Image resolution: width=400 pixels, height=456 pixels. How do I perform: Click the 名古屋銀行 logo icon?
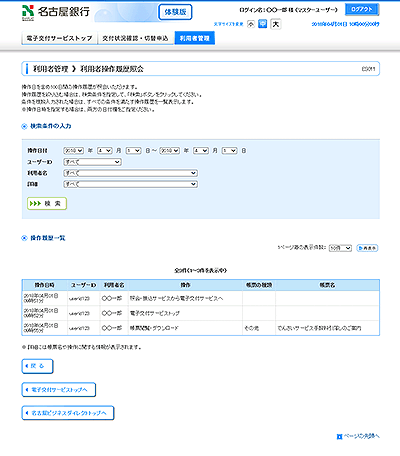pyautogui.click(x=28, y=13)
